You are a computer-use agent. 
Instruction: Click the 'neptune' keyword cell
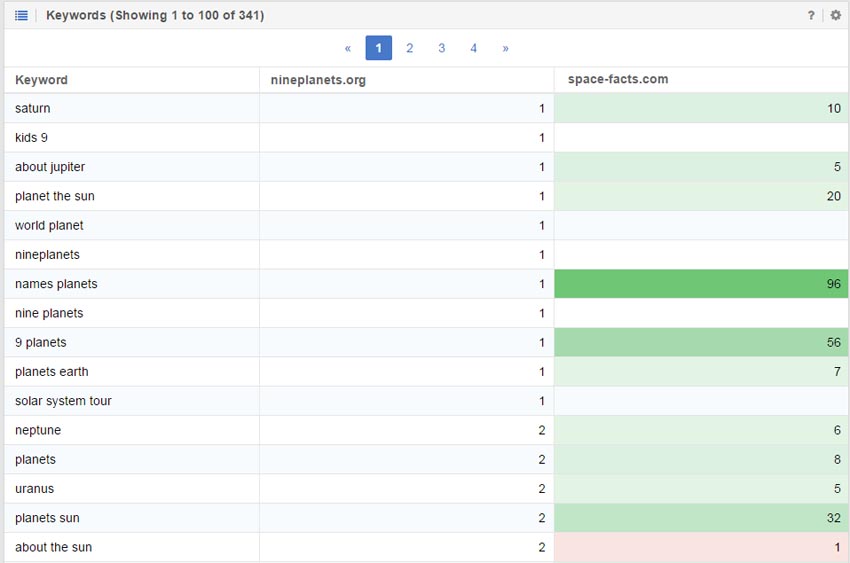(x=132, y=430)
